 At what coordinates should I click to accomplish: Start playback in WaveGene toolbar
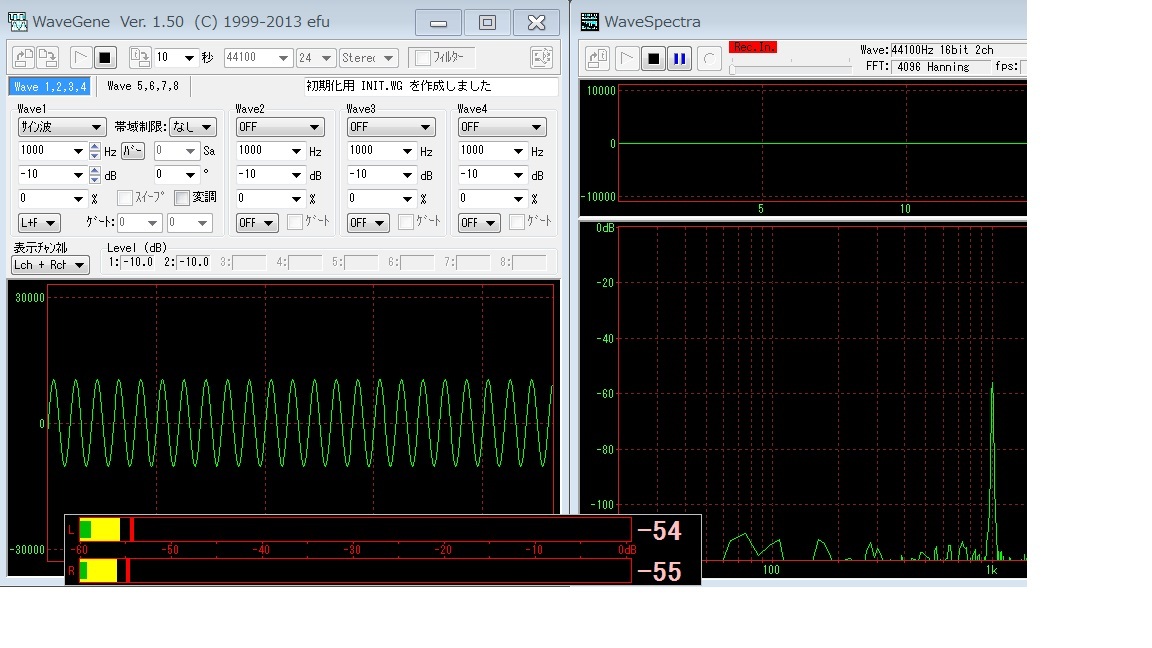tap(81, 57)
